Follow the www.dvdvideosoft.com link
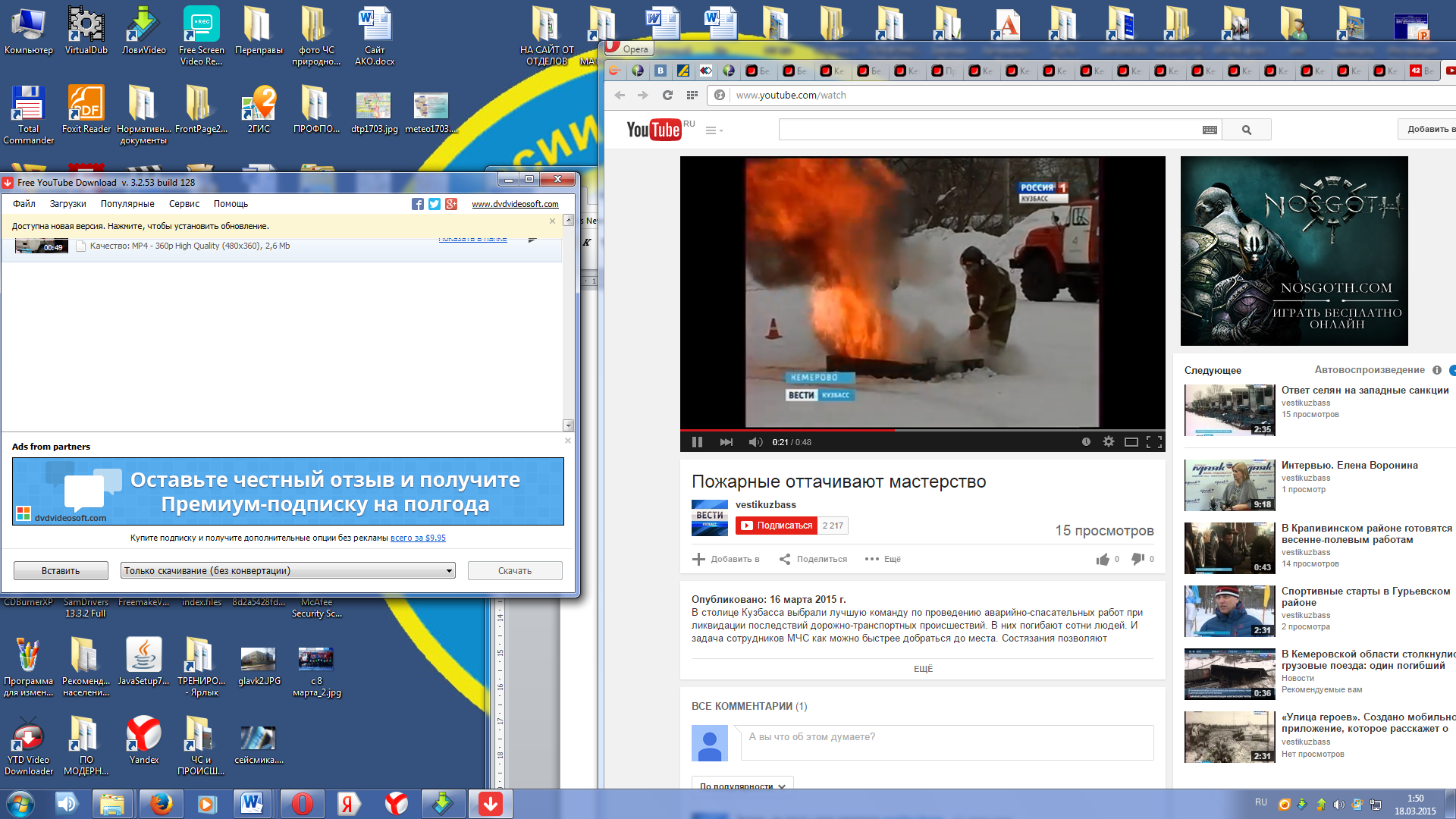This screenshot has width=1456, height=819. [x=515, y=204]
